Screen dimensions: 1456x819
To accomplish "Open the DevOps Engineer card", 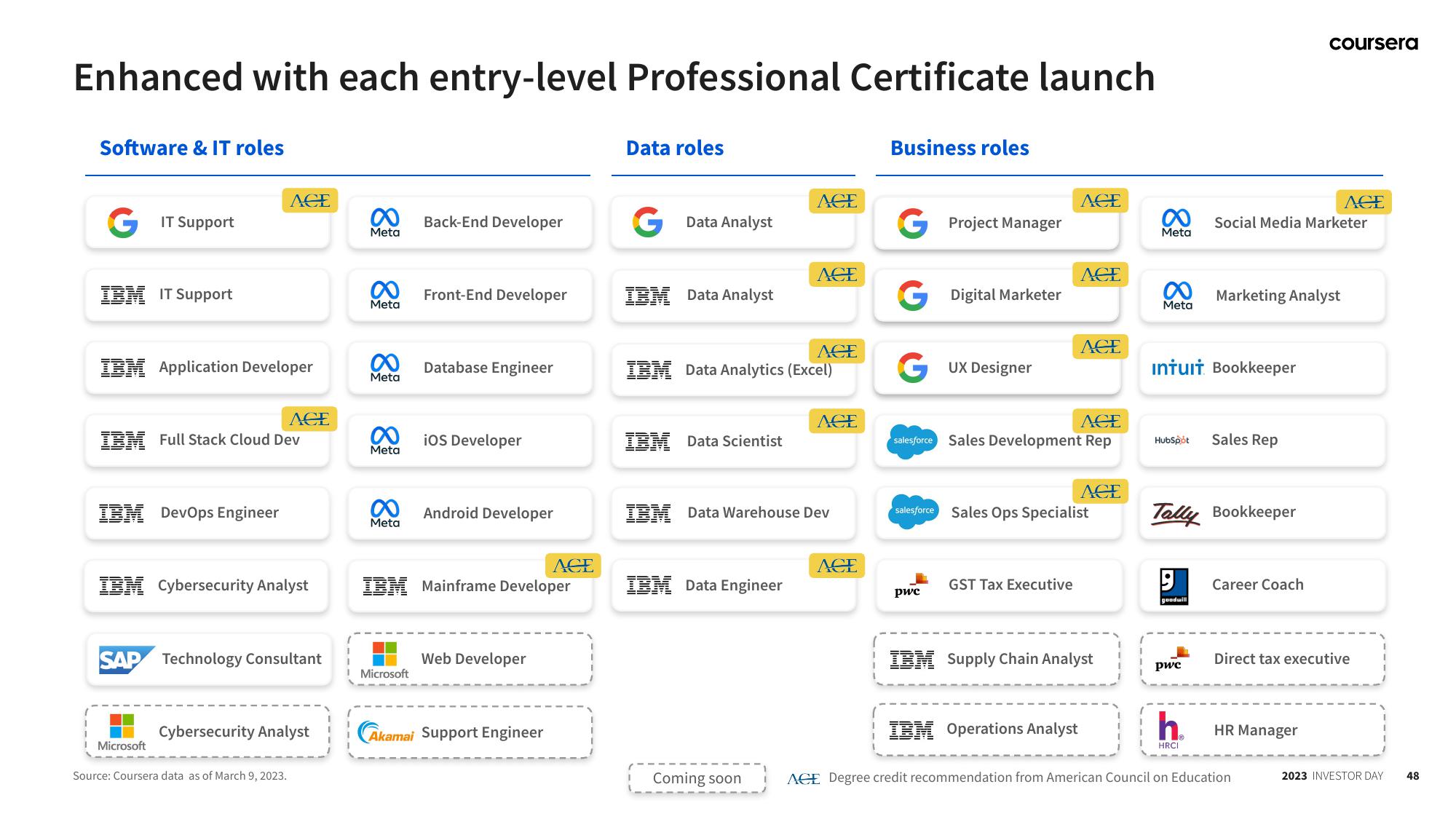I will [x=207, y=513].
